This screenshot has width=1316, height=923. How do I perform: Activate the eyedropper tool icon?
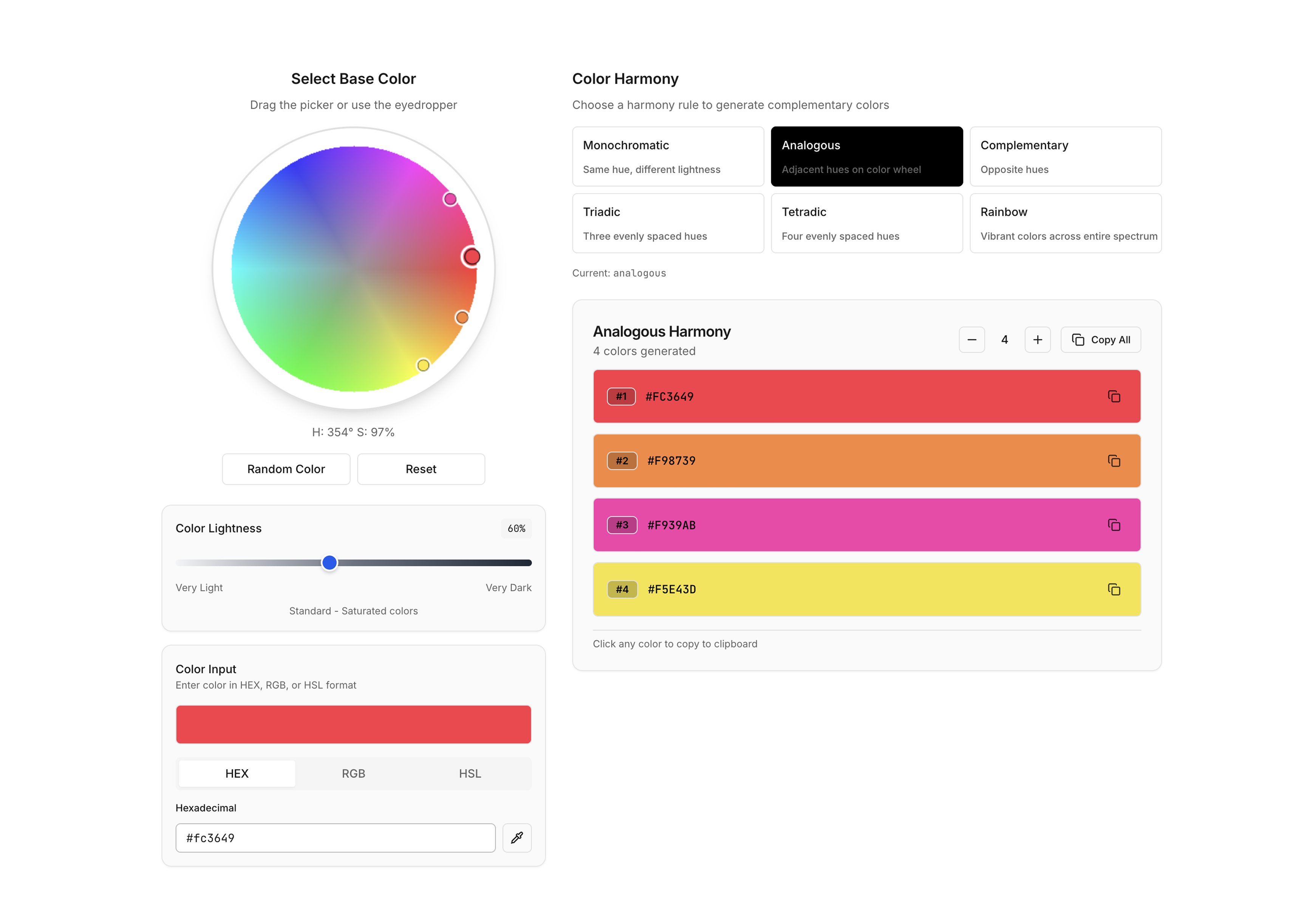click(517, 838)
